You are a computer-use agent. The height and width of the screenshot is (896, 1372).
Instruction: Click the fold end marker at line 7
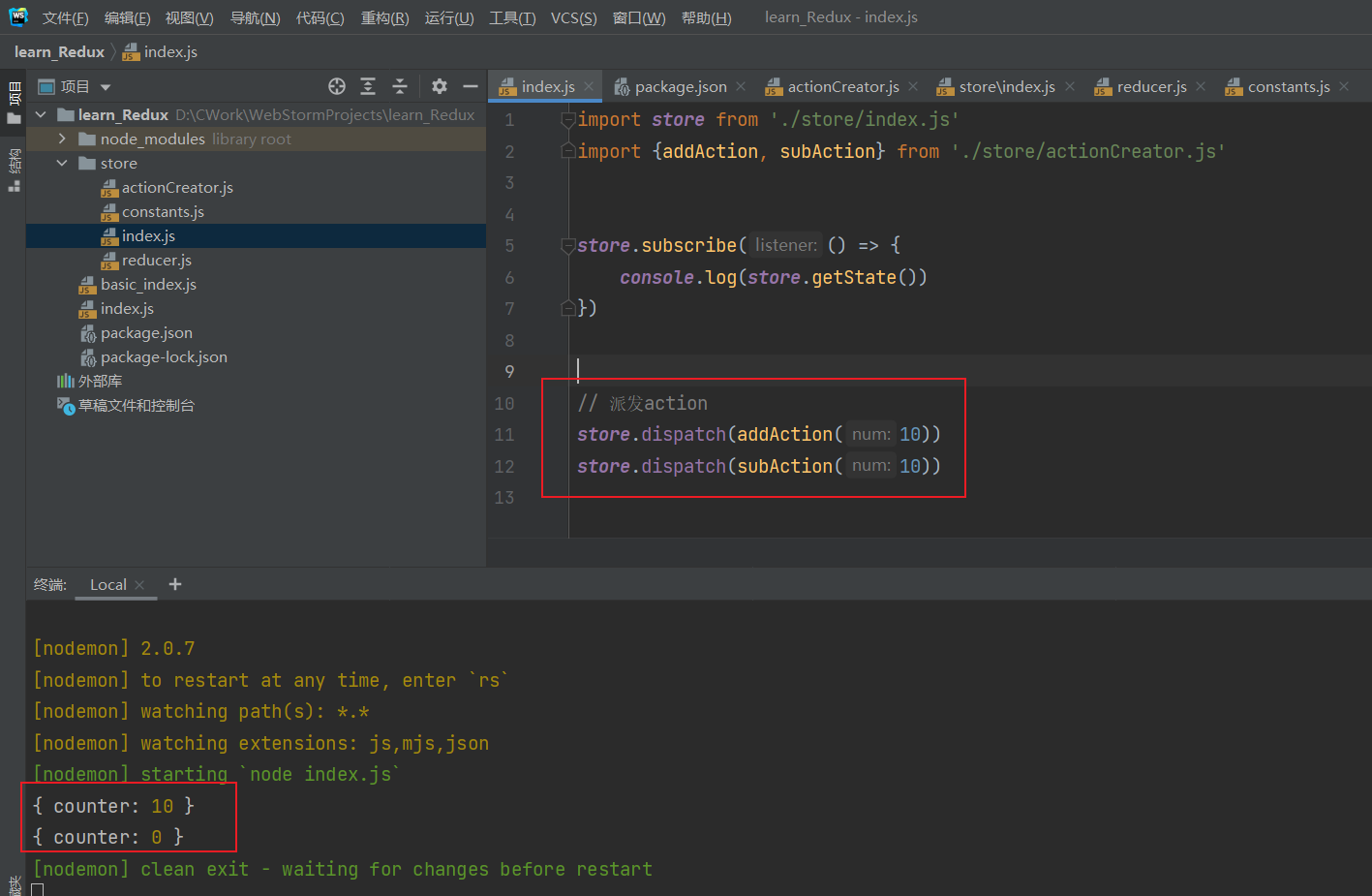pos(568,308)
